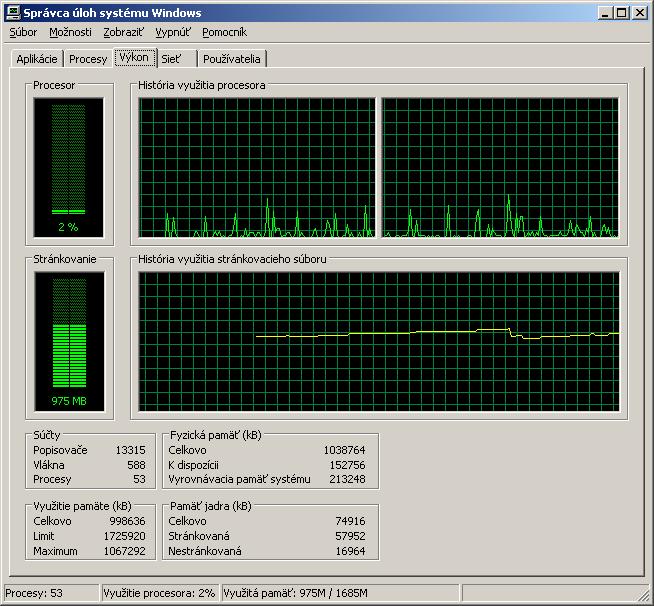Screen dimensions: 654x606
Task: Click the Limit value 1725920
Action: (x=125, y=536)
